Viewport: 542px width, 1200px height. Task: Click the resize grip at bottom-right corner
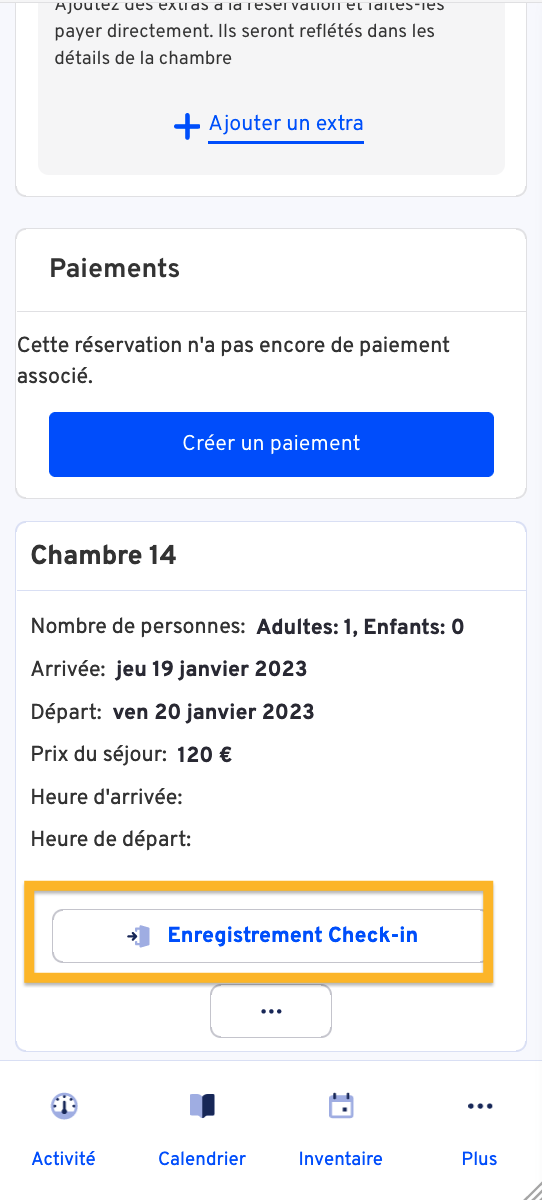(x=532, y=1190)
